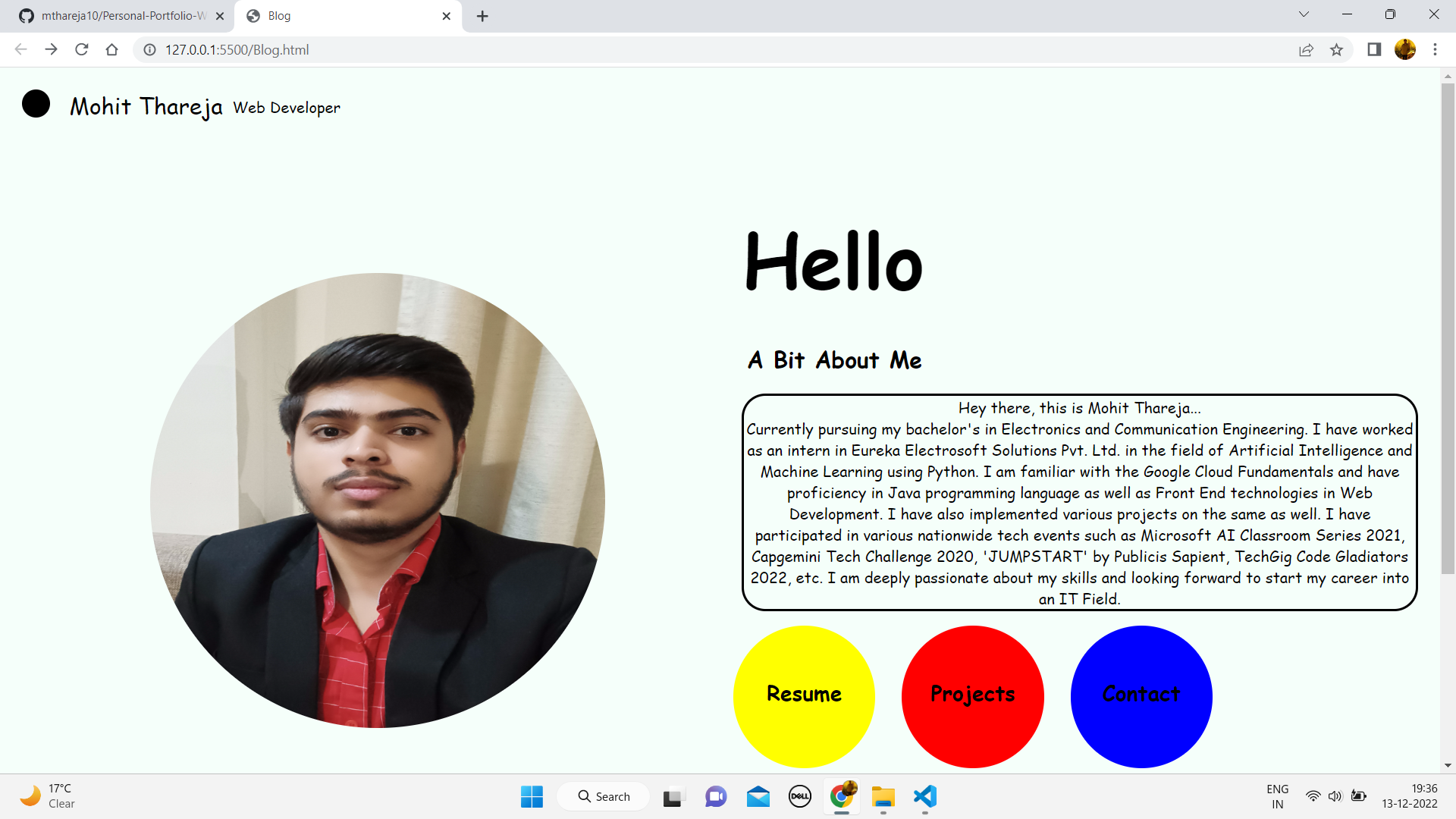The image size is (1456, 819).
Task: Bookmark this page with the star icon
Action: point(1336,49)
